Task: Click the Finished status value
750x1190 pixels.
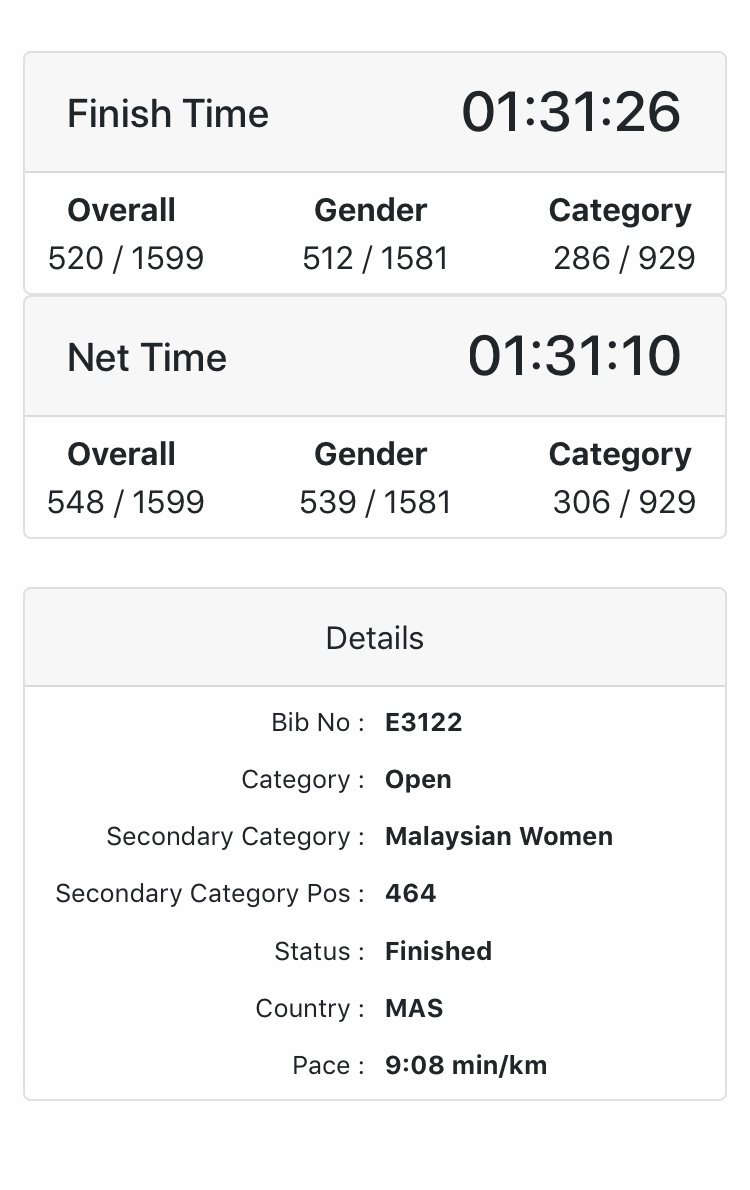Action: point(439,951)
